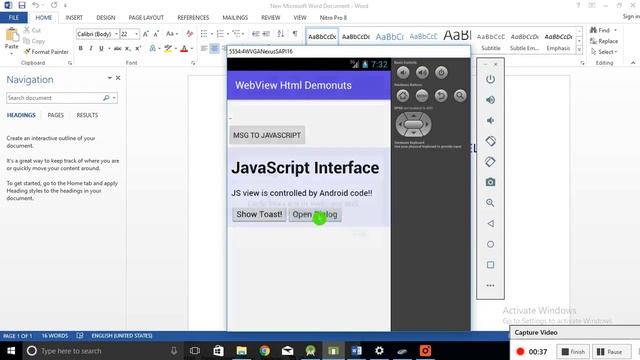
Task: Switch to the REFERENCES tab
Action: (x=193, y=18)
